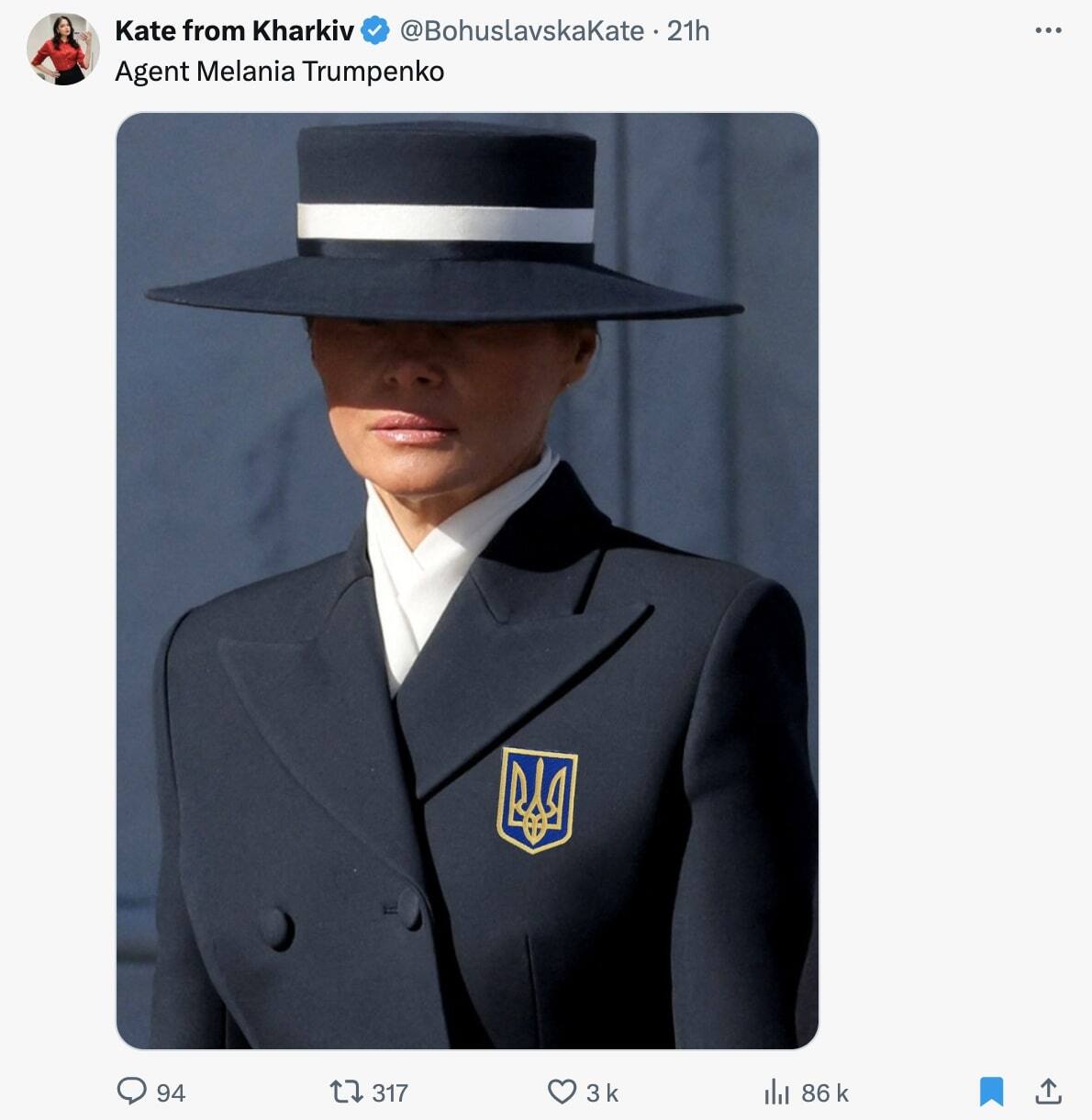Open details for the 86 k views
This screenshot has width=1092, height=1120.
click(822, 1092)
